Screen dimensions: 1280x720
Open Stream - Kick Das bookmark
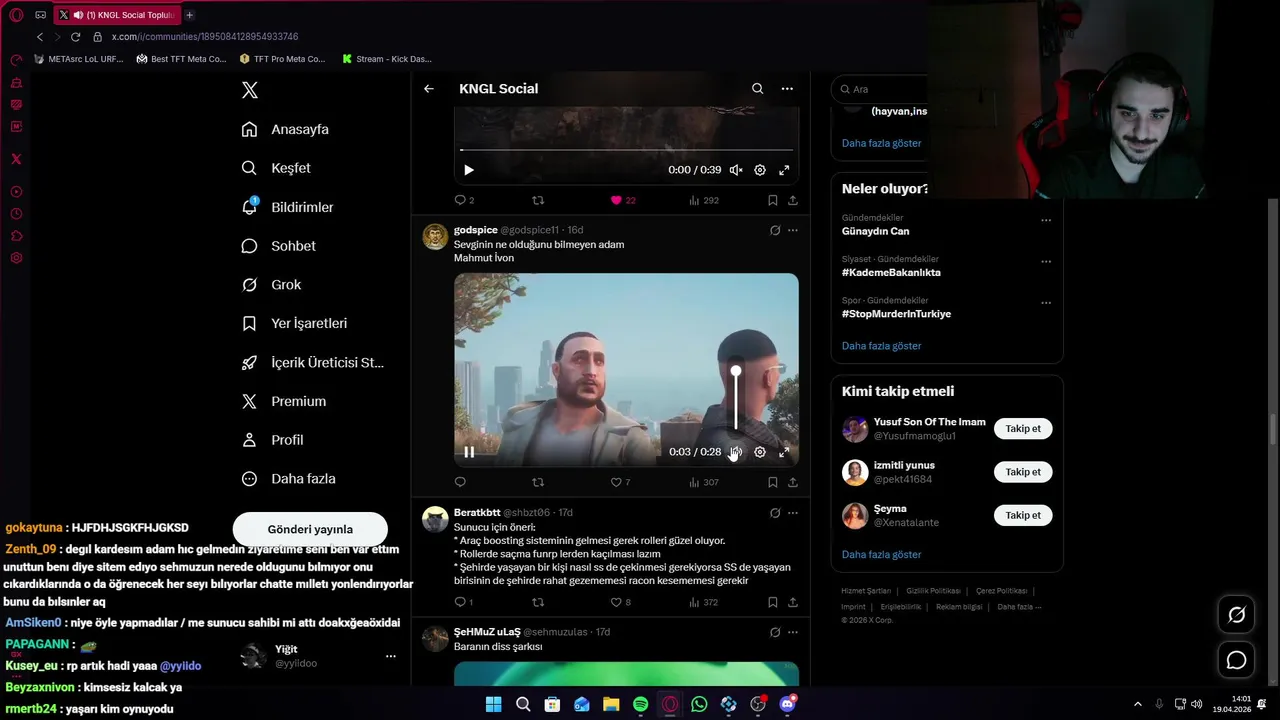click(x=387, y=59)
